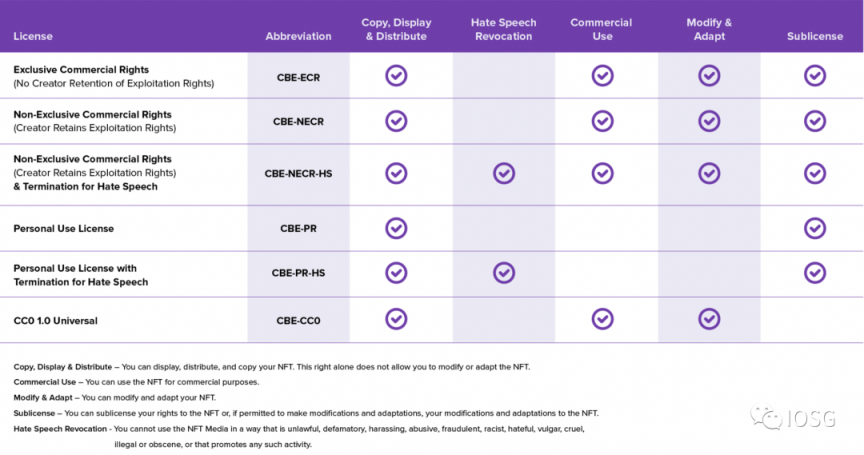
Task: Click the CBE-PR Sublicense checkmark
Action: coord(815,228)
